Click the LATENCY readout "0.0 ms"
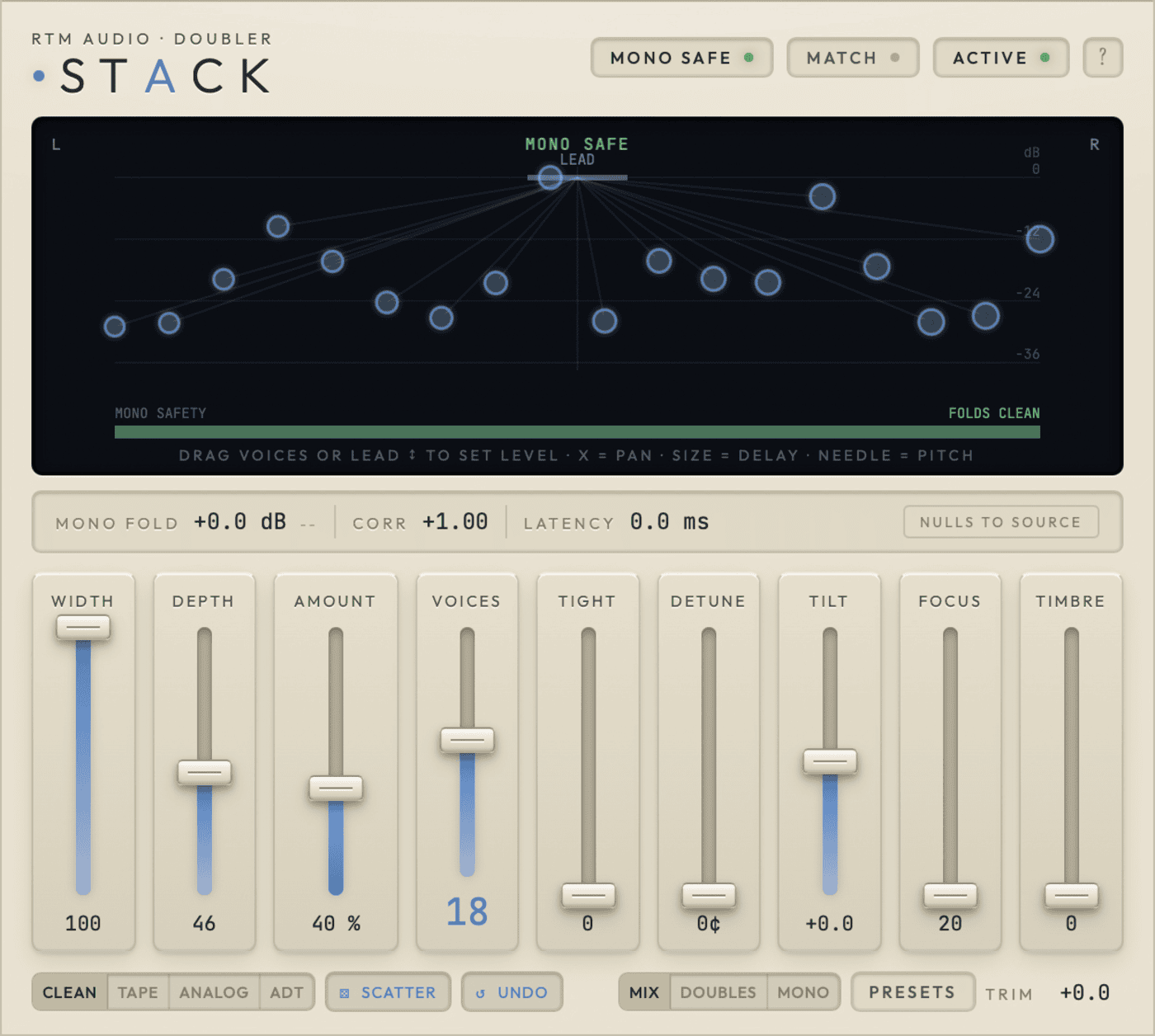1155x1036 pixels. pyautogui.click(x=669, y=522)
